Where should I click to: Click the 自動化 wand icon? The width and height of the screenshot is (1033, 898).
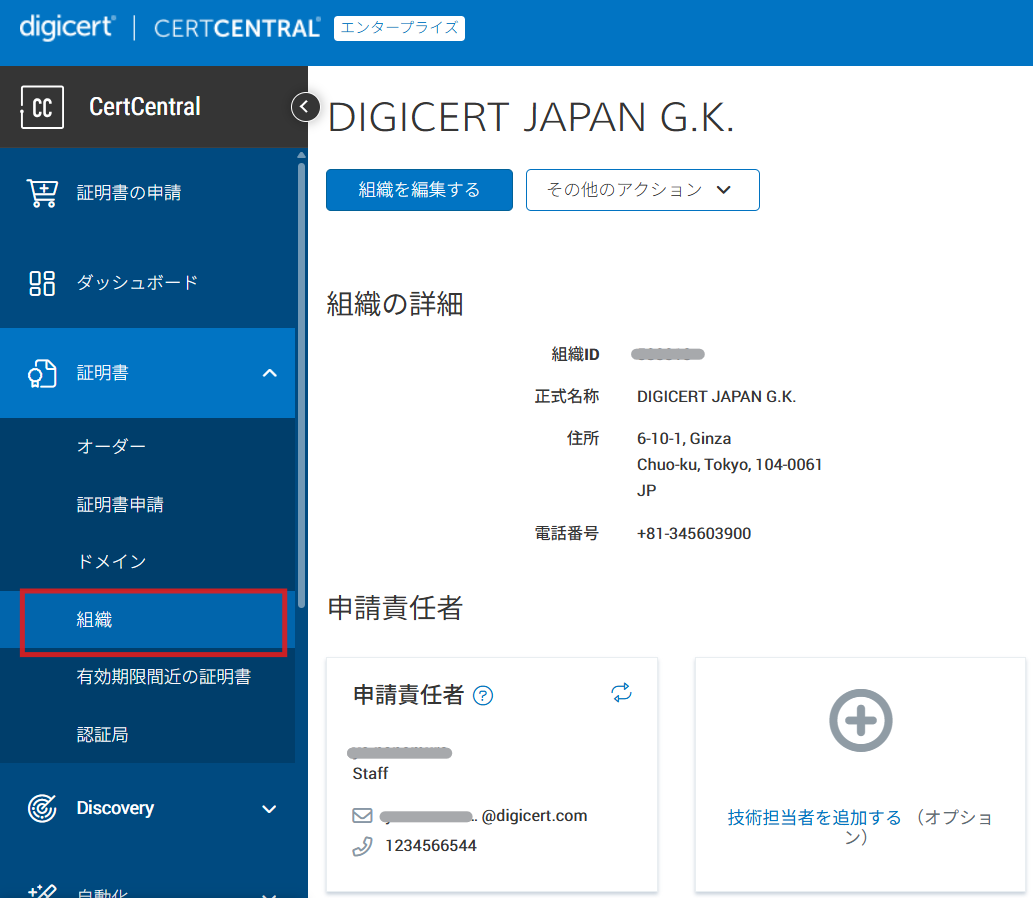(x=42, y=891)
